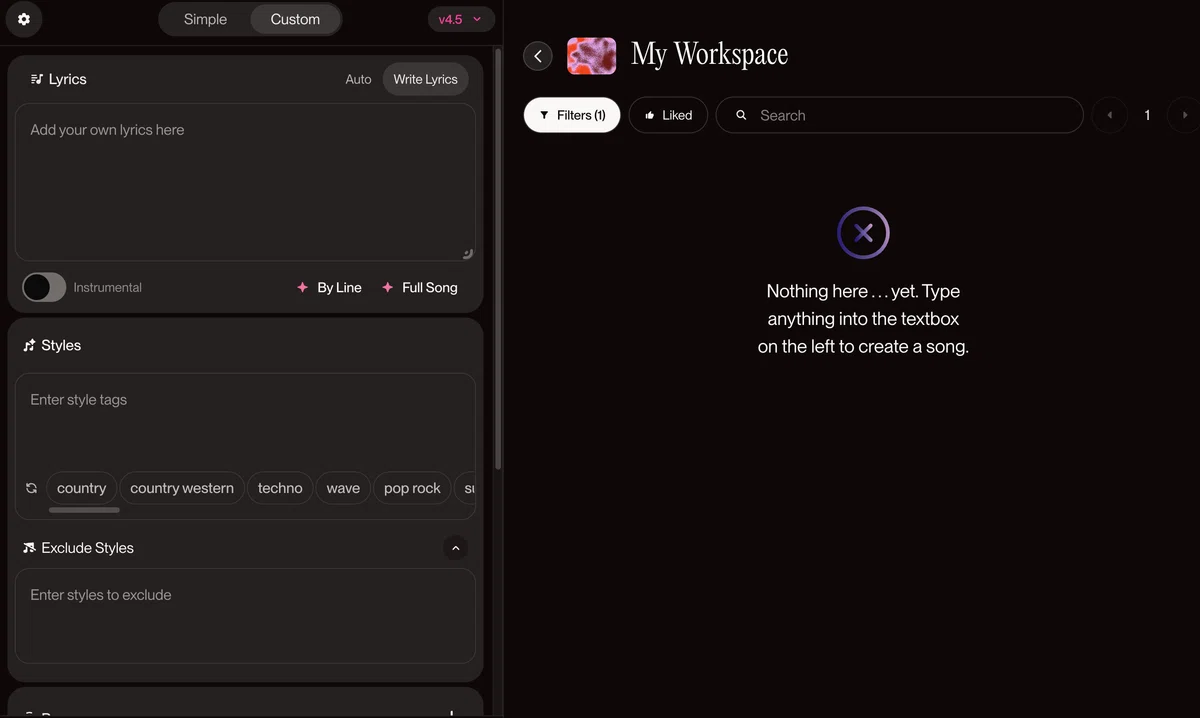Collapse the Exclude Styles section

pyautogui.click(x=455, y=548)
